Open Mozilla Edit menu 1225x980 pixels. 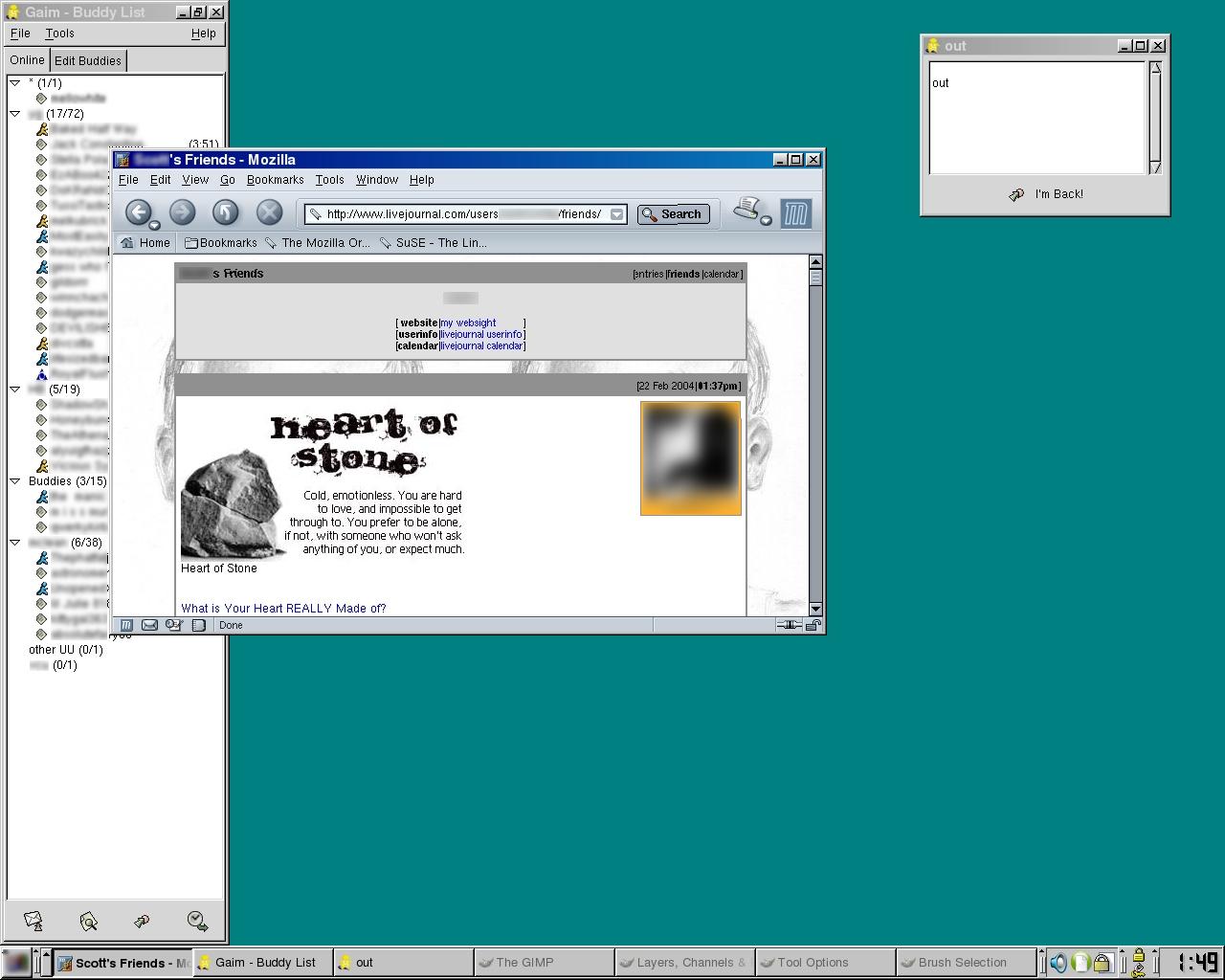[161, 180]
